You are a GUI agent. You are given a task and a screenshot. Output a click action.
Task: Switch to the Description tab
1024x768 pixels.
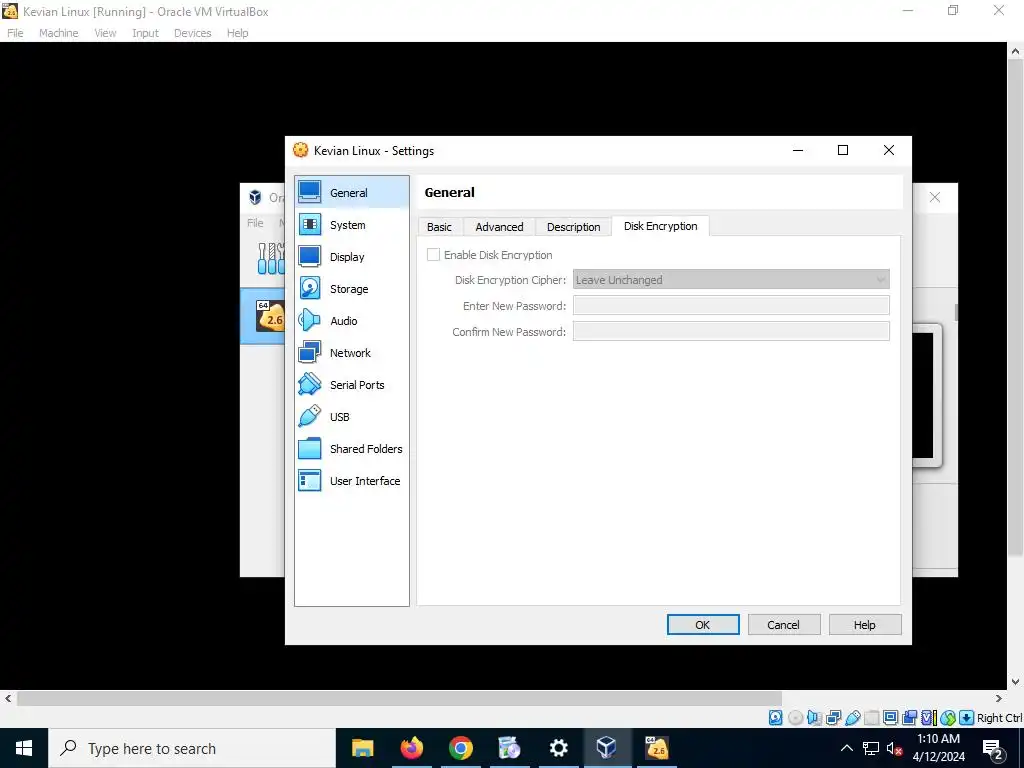pos(573,227)
